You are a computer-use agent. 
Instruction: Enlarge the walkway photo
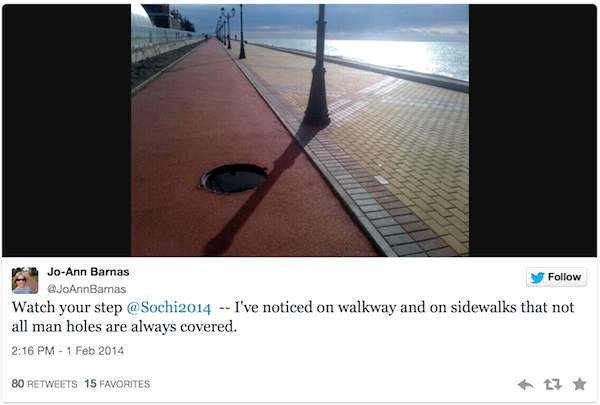[300, 130]
